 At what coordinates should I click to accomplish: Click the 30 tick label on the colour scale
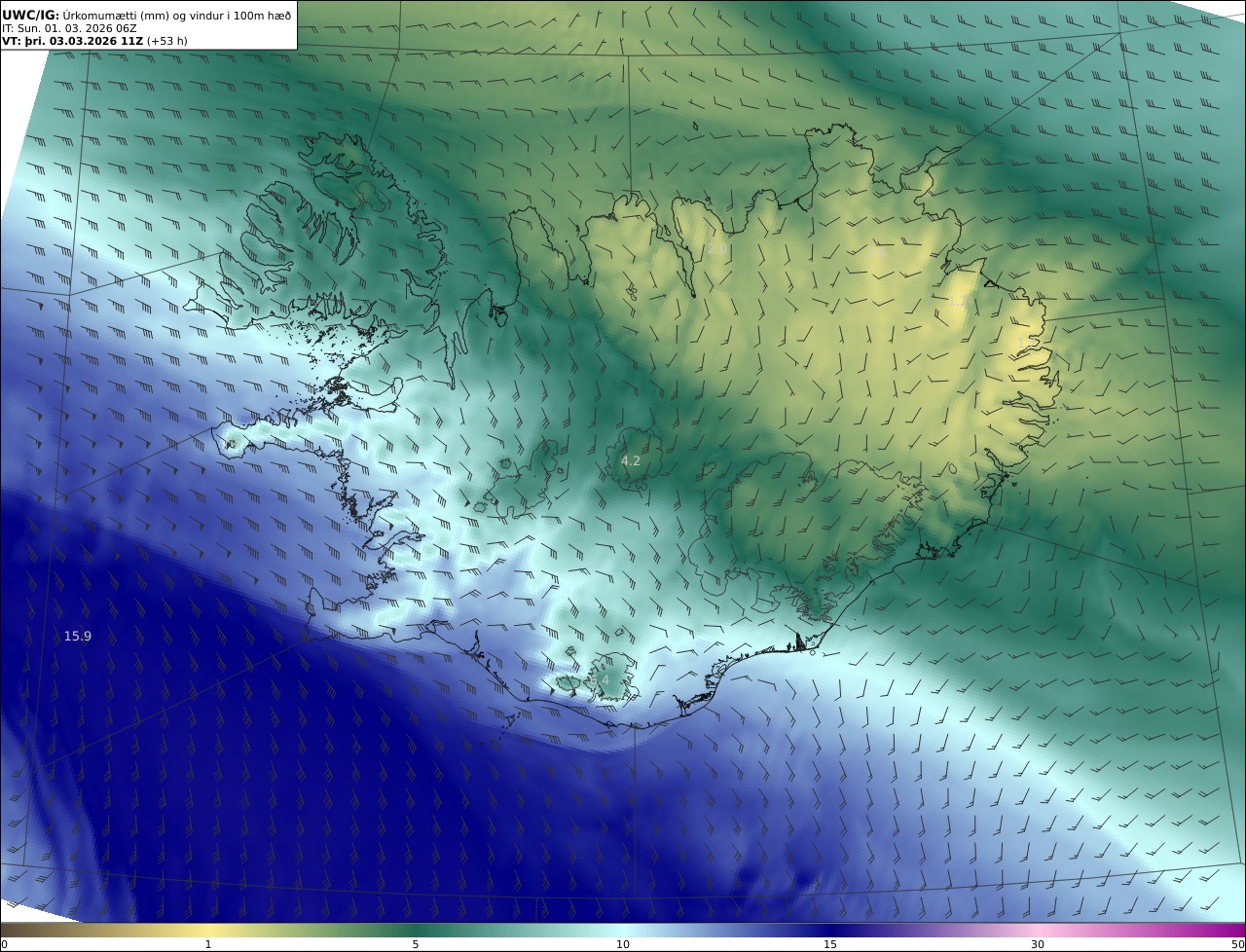point(1038,944)
